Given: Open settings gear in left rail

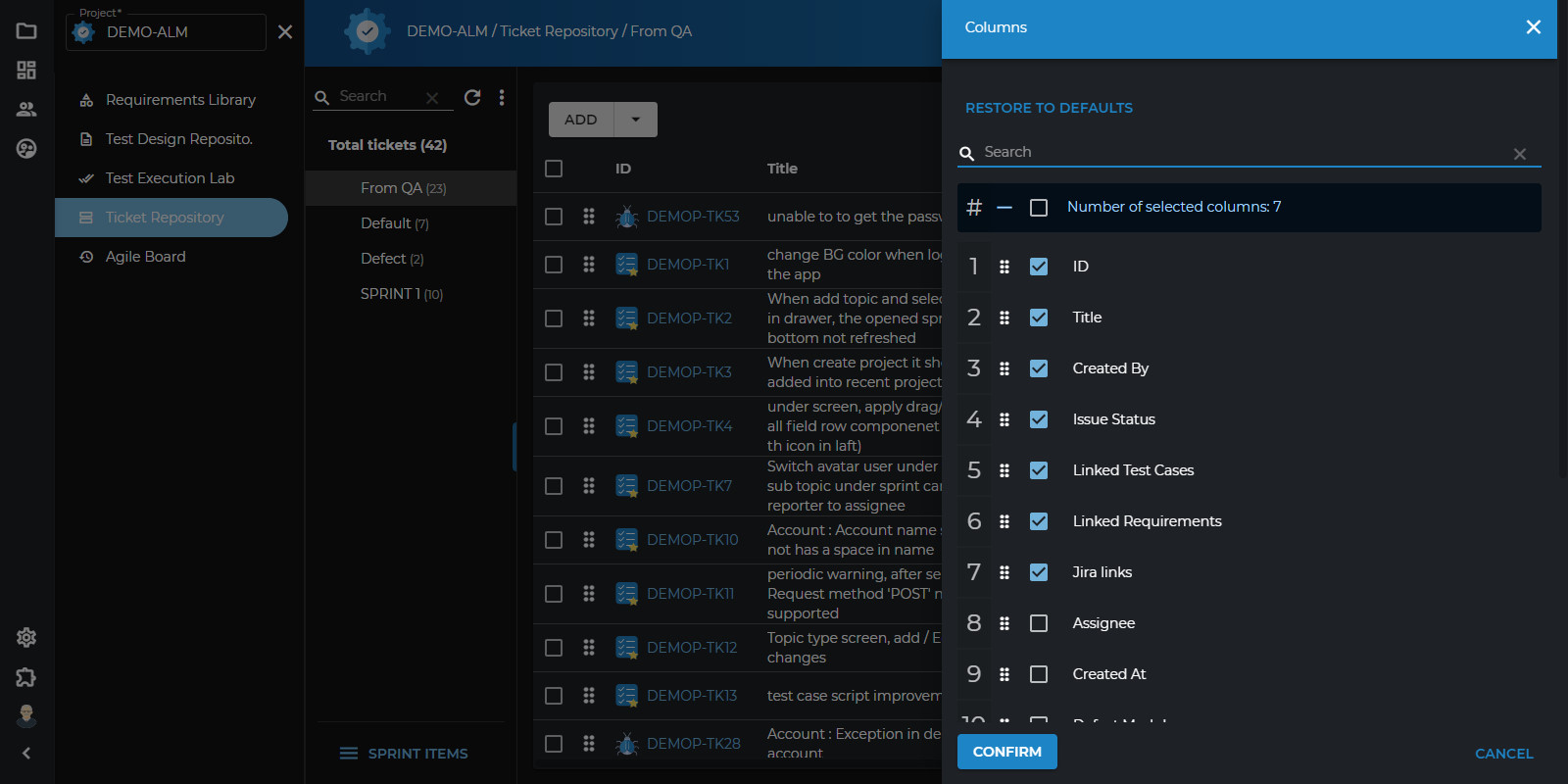Looking at the screenshot, I should pyautogui.click(x=26, y=638).
